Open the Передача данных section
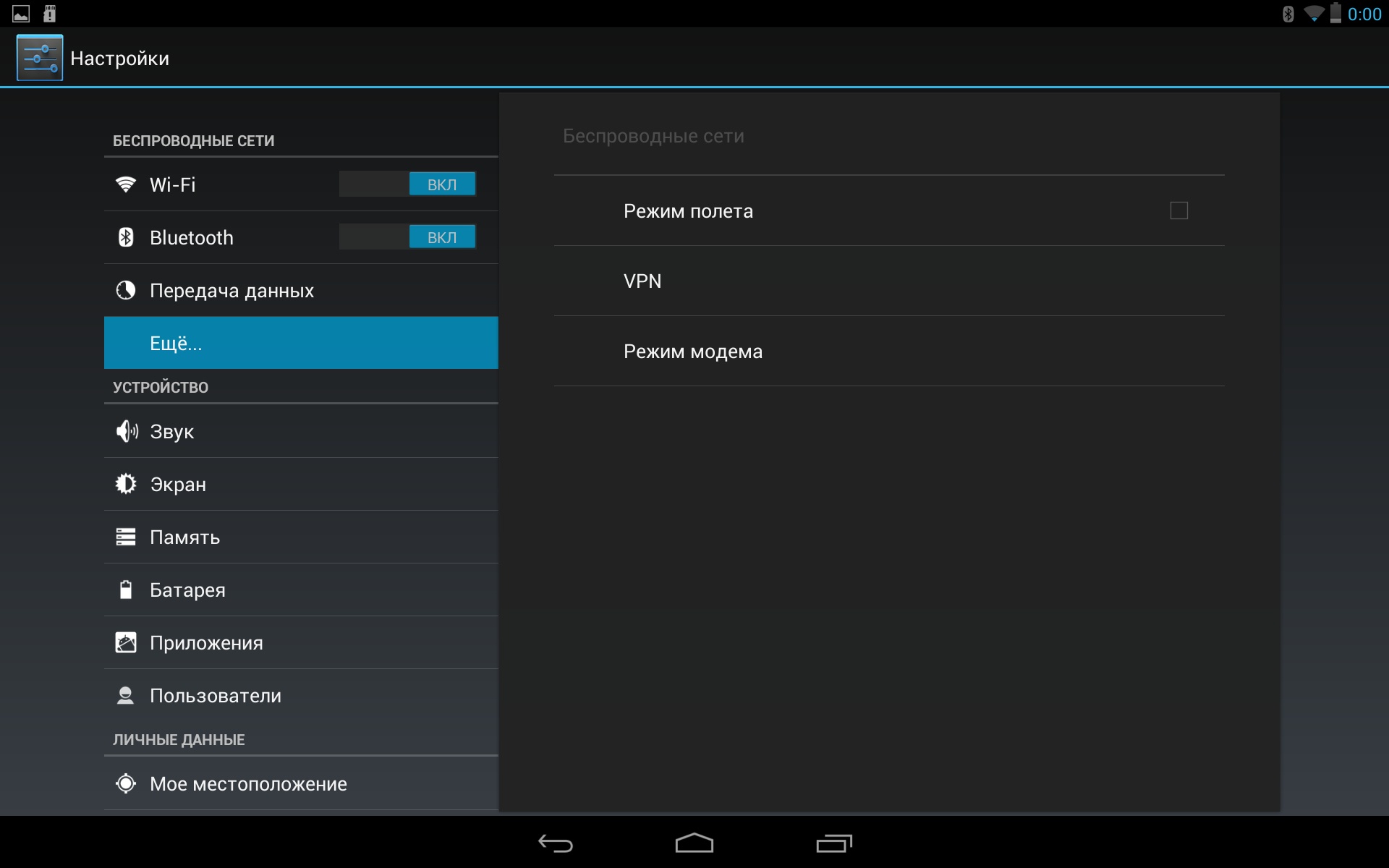The height and width of the screenshot is (868, 1389). click(301, 290)
